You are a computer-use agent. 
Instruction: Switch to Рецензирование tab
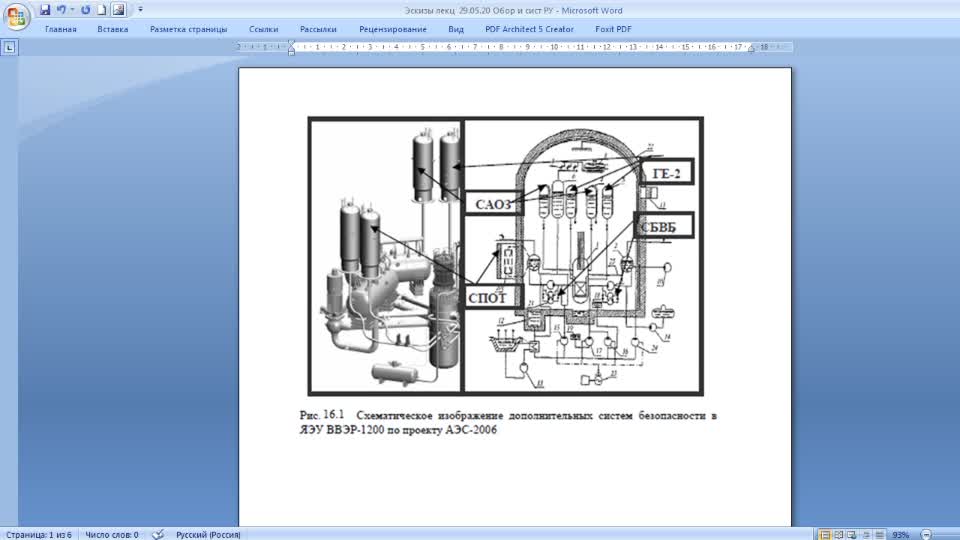(393, 29)
